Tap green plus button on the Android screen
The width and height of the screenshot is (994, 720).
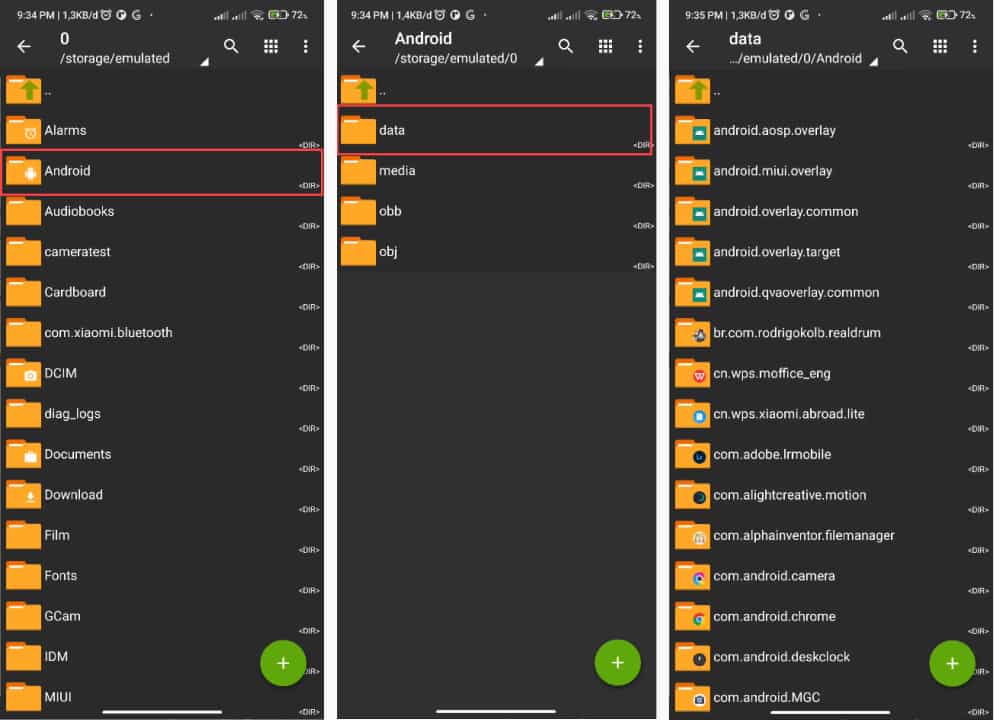pos(617,662)
